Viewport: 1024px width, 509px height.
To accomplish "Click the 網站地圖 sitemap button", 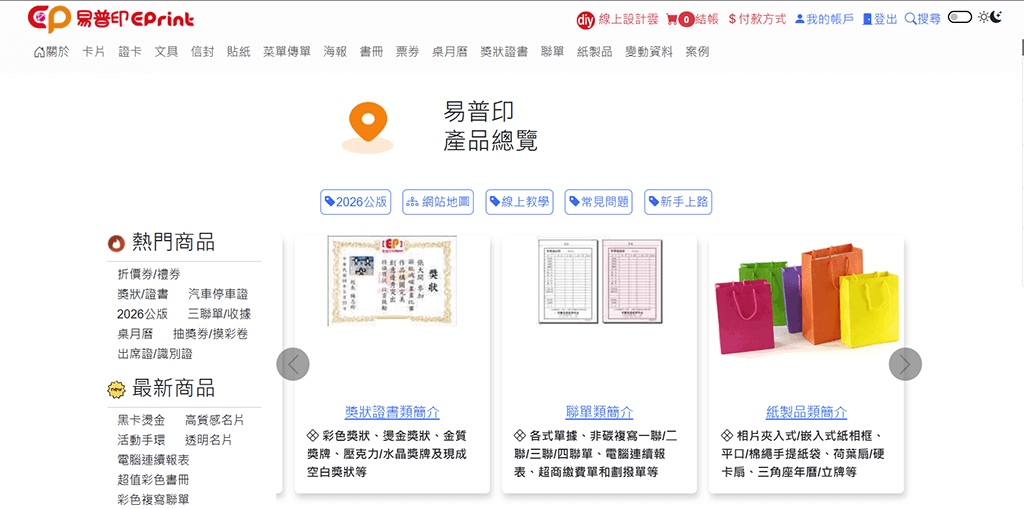I will [438, 202].
